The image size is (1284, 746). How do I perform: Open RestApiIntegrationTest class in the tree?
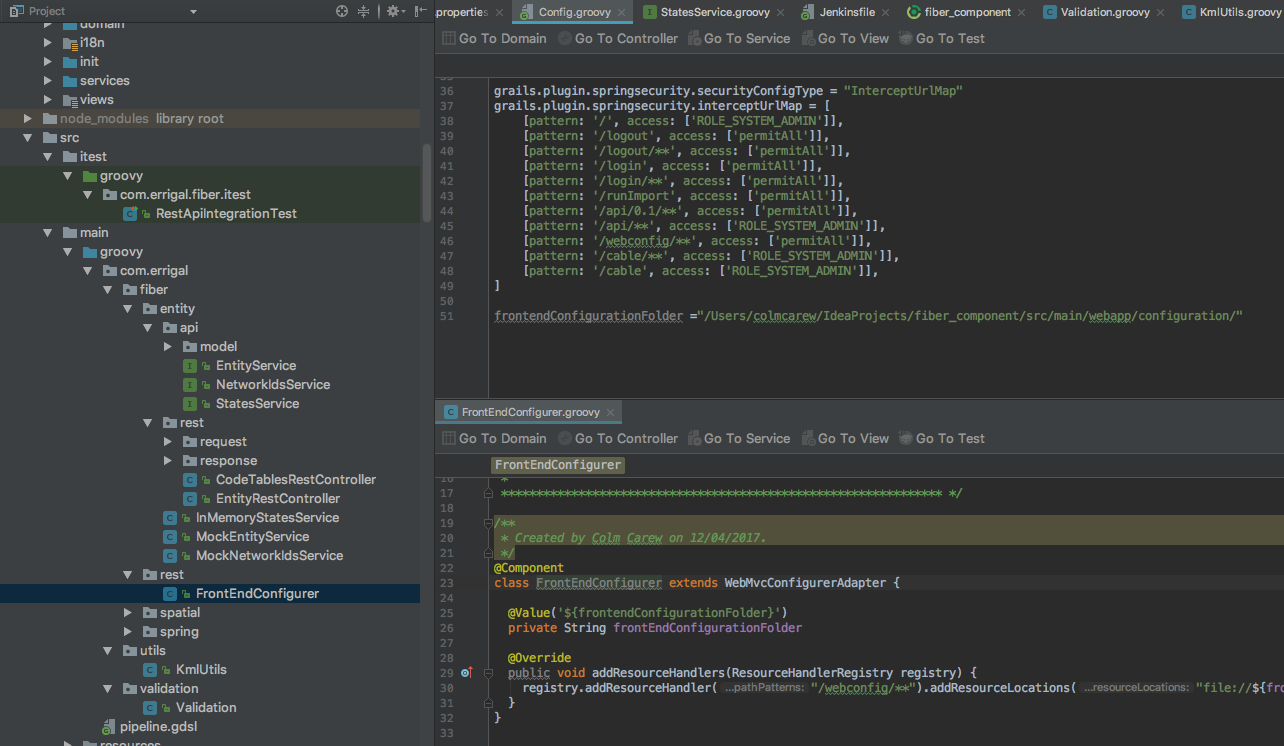coord(226,213)
